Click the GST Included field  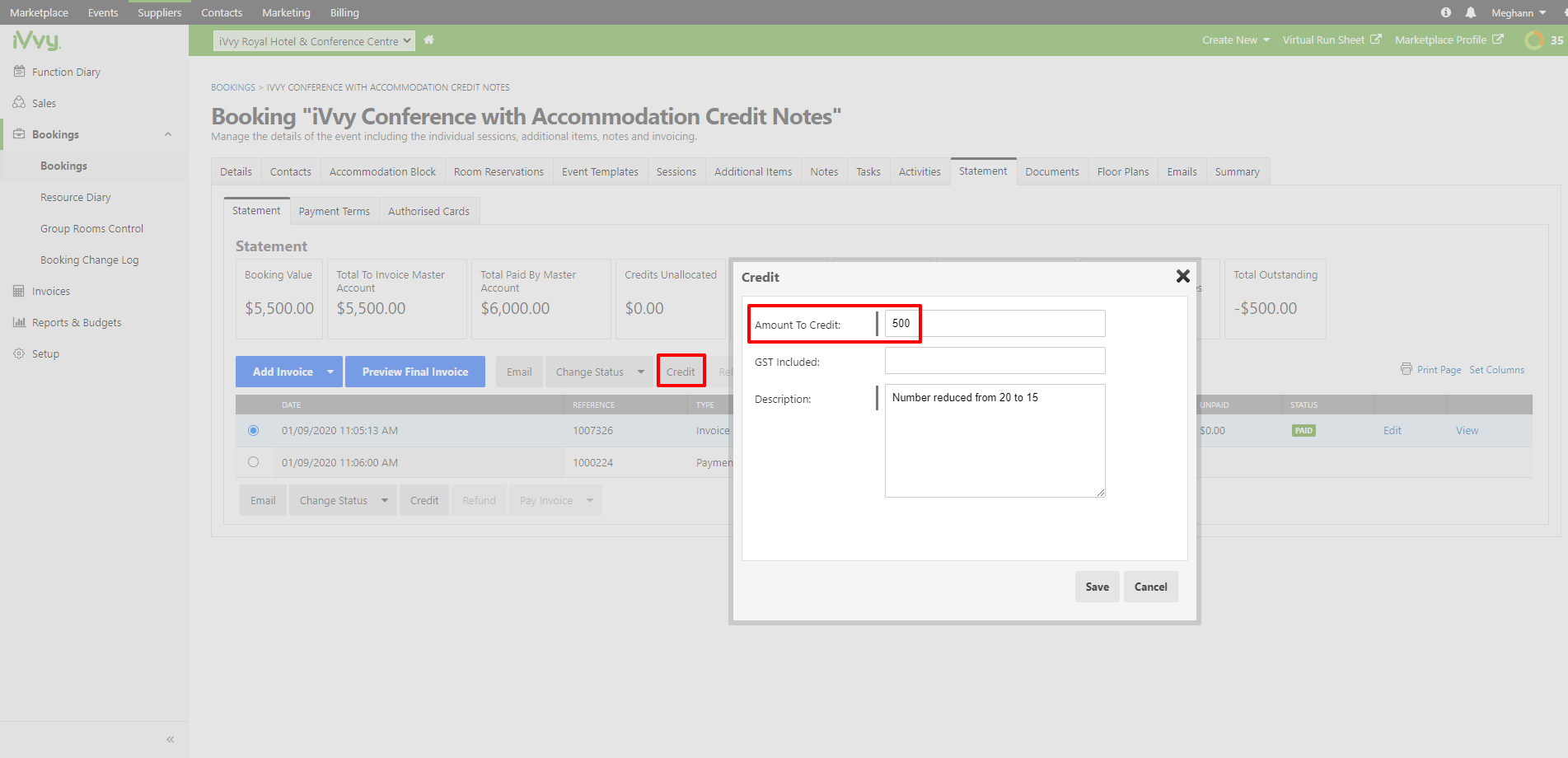995,360
